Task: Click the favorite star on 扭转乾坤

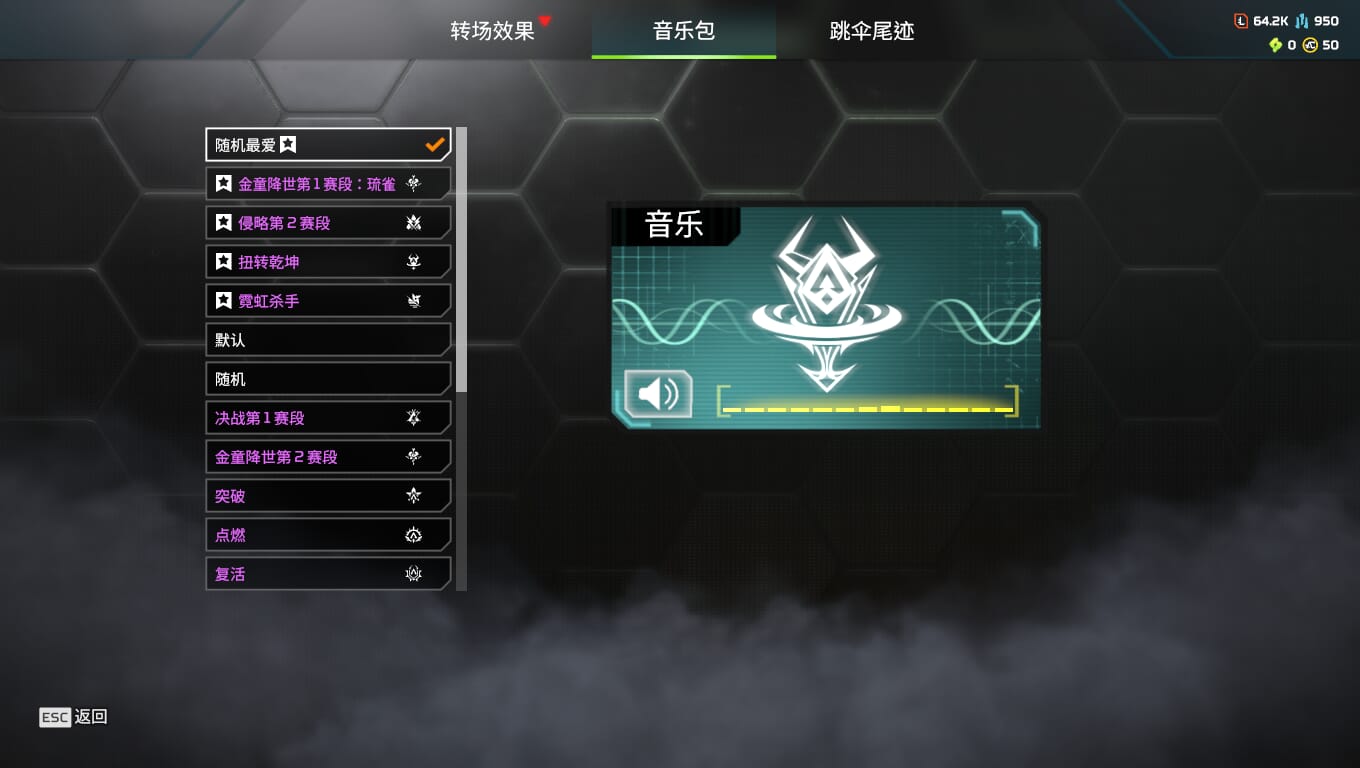Action: click(x=224, y=262)
